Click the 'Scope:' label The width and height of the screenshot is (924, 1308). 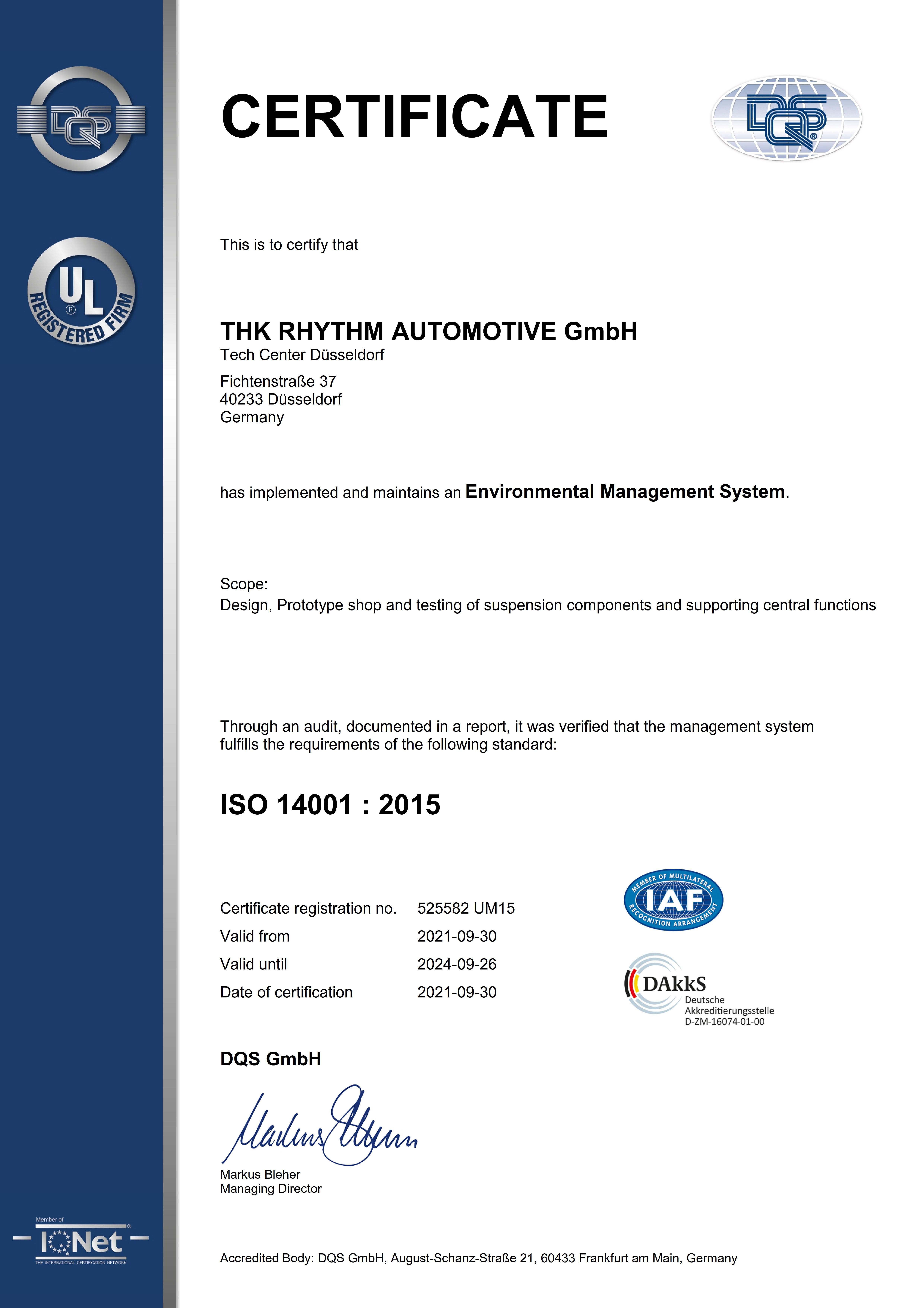coord(244,585)
